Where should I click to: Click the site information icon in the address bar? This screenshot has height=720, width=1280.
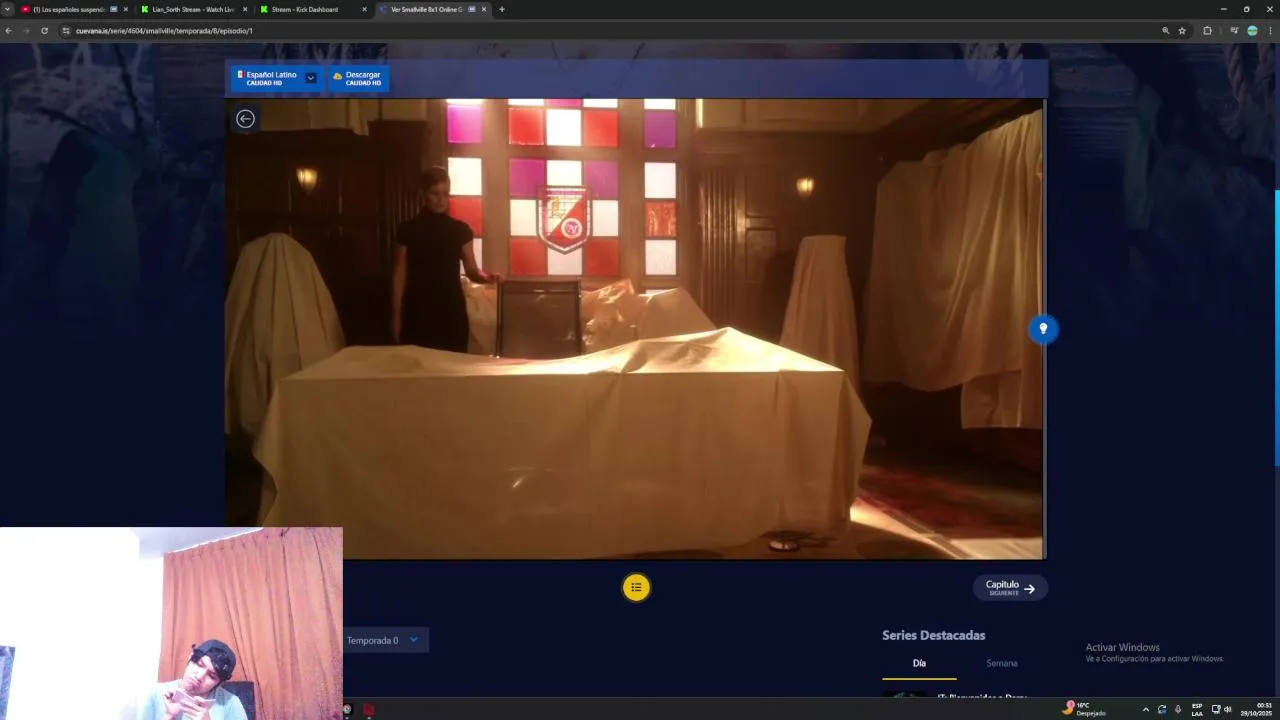click(66, 31)
